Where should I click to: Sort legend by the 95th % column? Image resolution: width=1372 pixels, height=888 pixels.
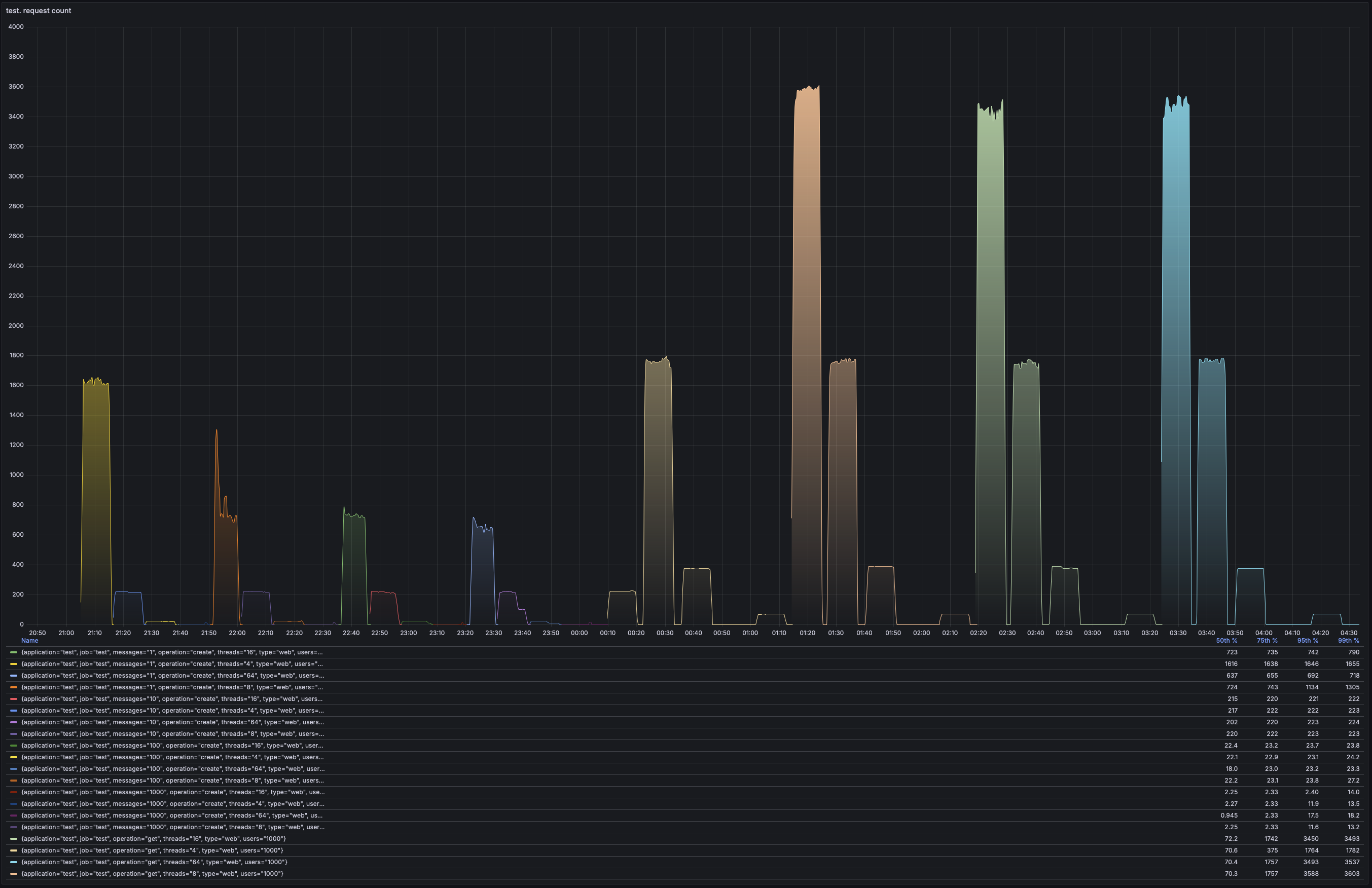[1307, 640]
